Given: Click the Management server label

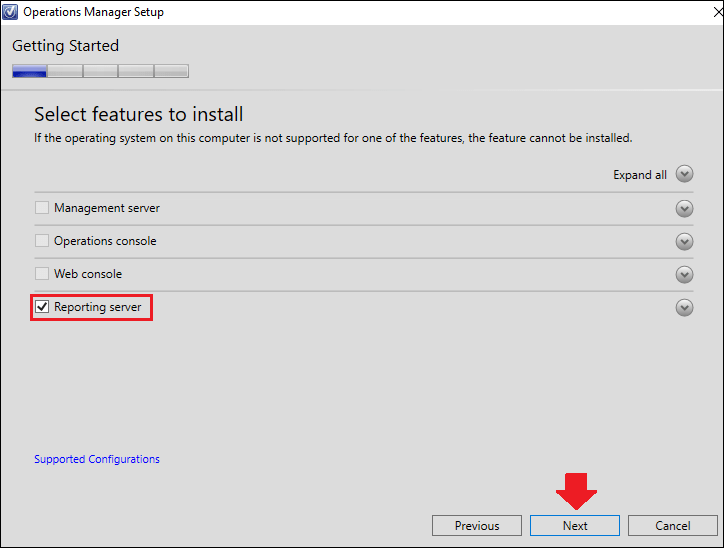Looking at the screenshot, I should 107,208.
